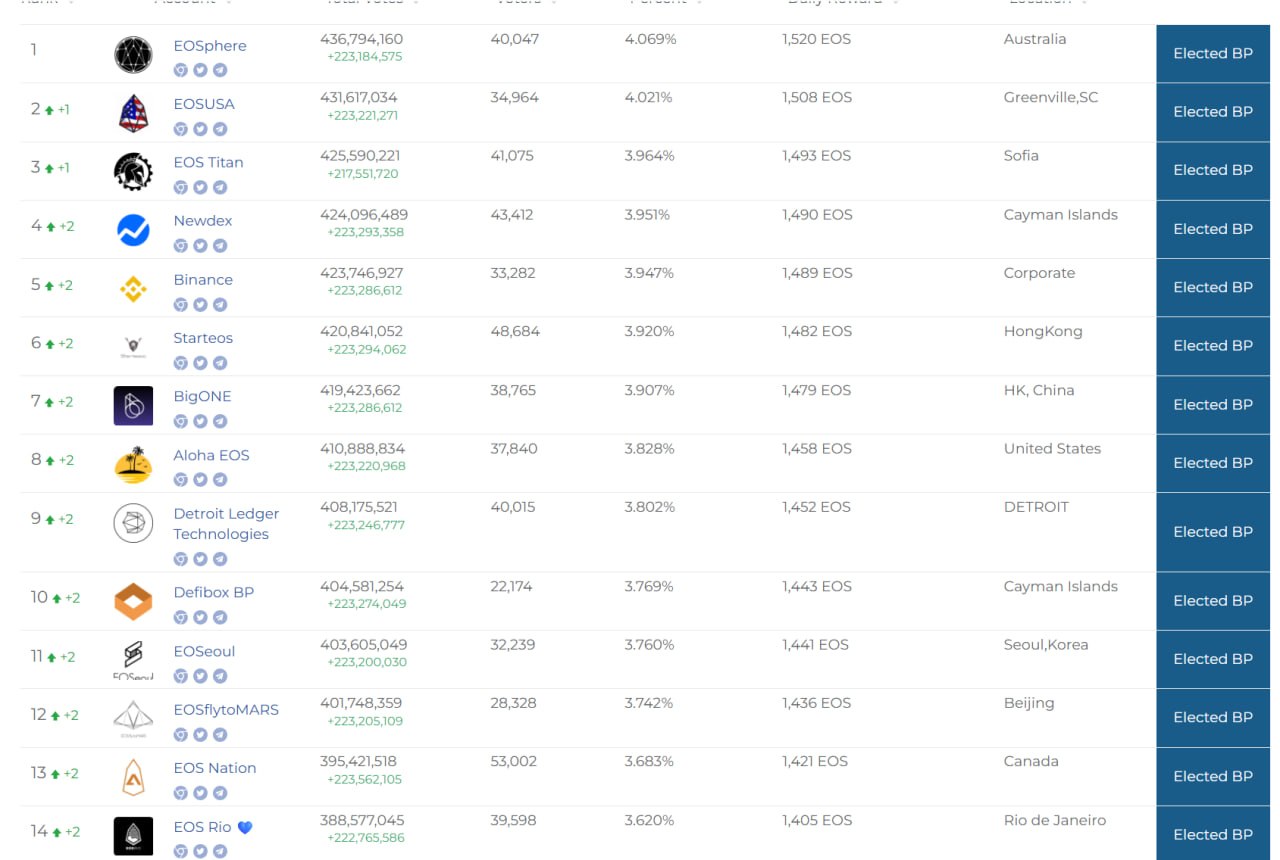Open the Binance account link
Viewport: 1280px width, 860px height.
pyautogui.click(x=203, y=279)
